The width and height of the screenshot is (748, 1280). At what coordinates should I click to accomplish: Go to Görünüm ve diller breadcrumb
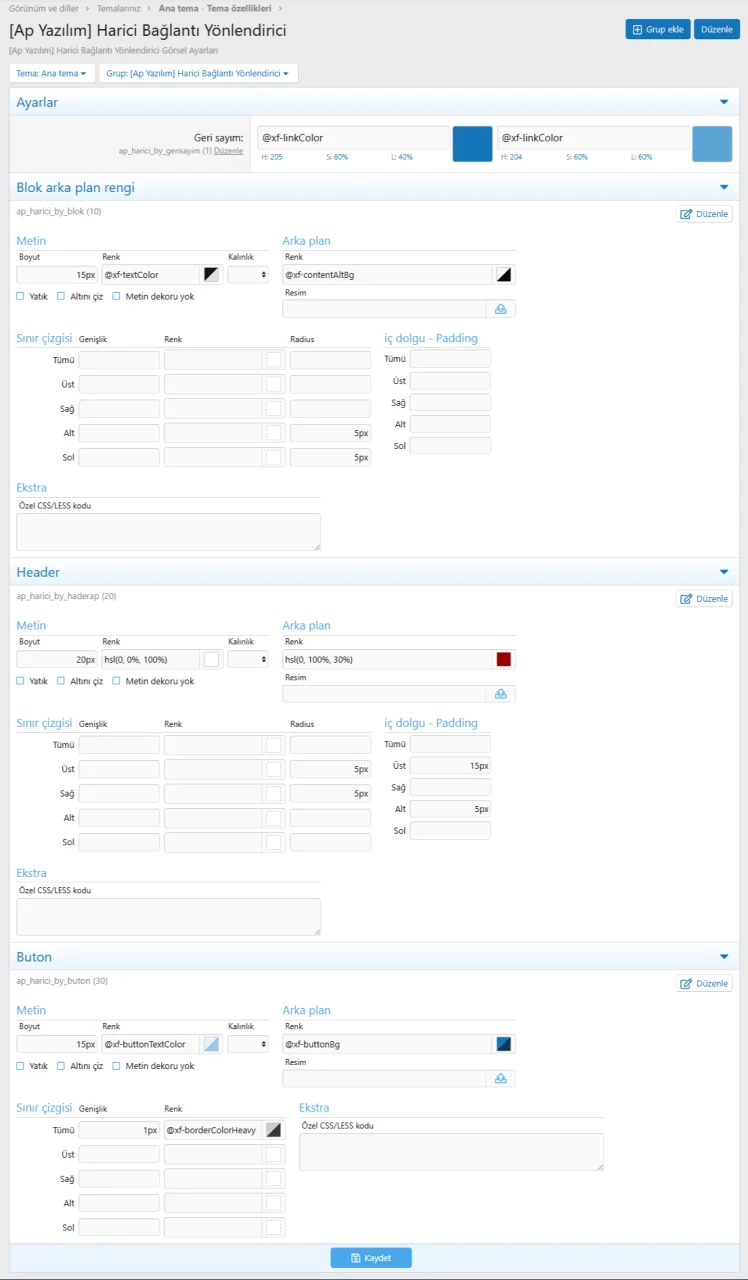pyautogui.click(x=43, y=8)
